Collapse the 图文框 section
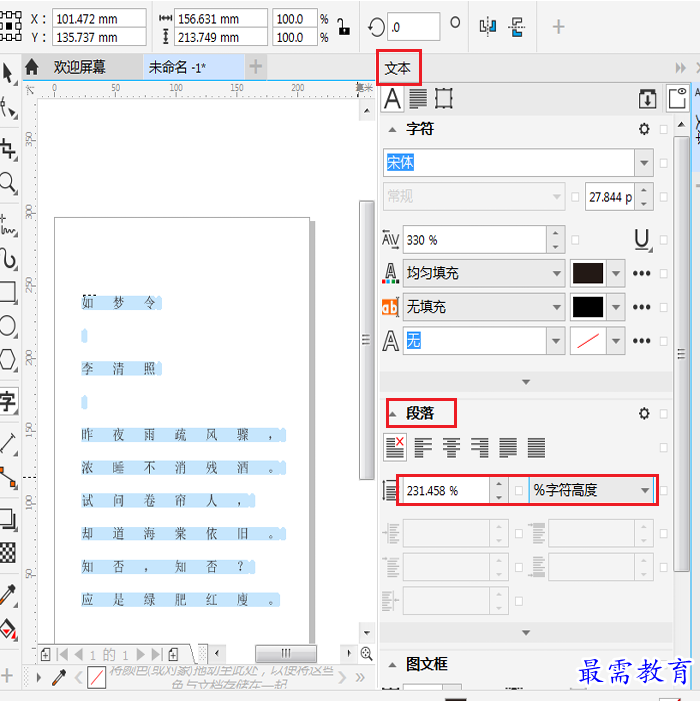700x703 pixels. point(392,665)
